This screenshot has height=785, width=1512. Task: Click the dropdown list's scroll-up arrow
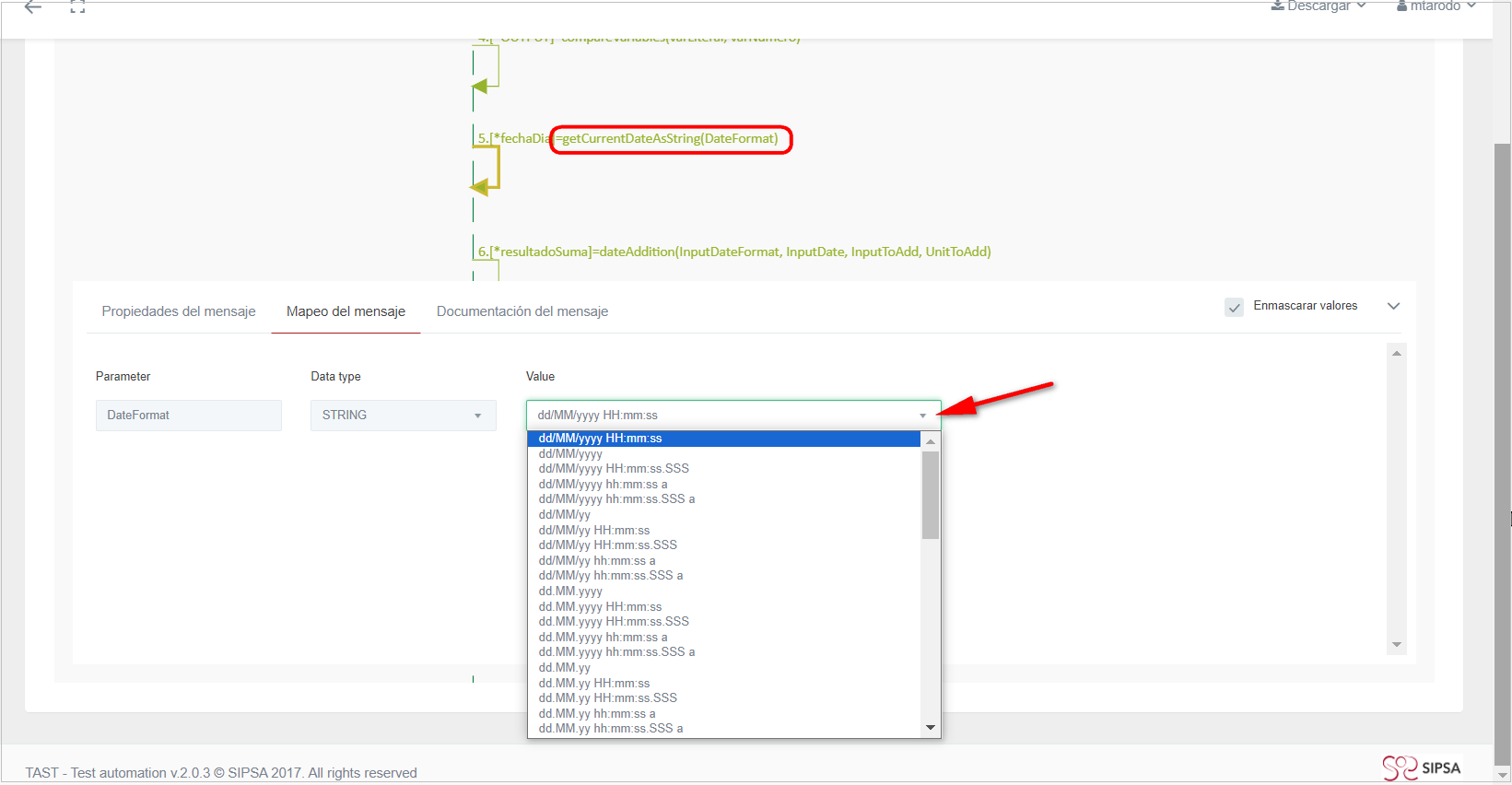931,441
